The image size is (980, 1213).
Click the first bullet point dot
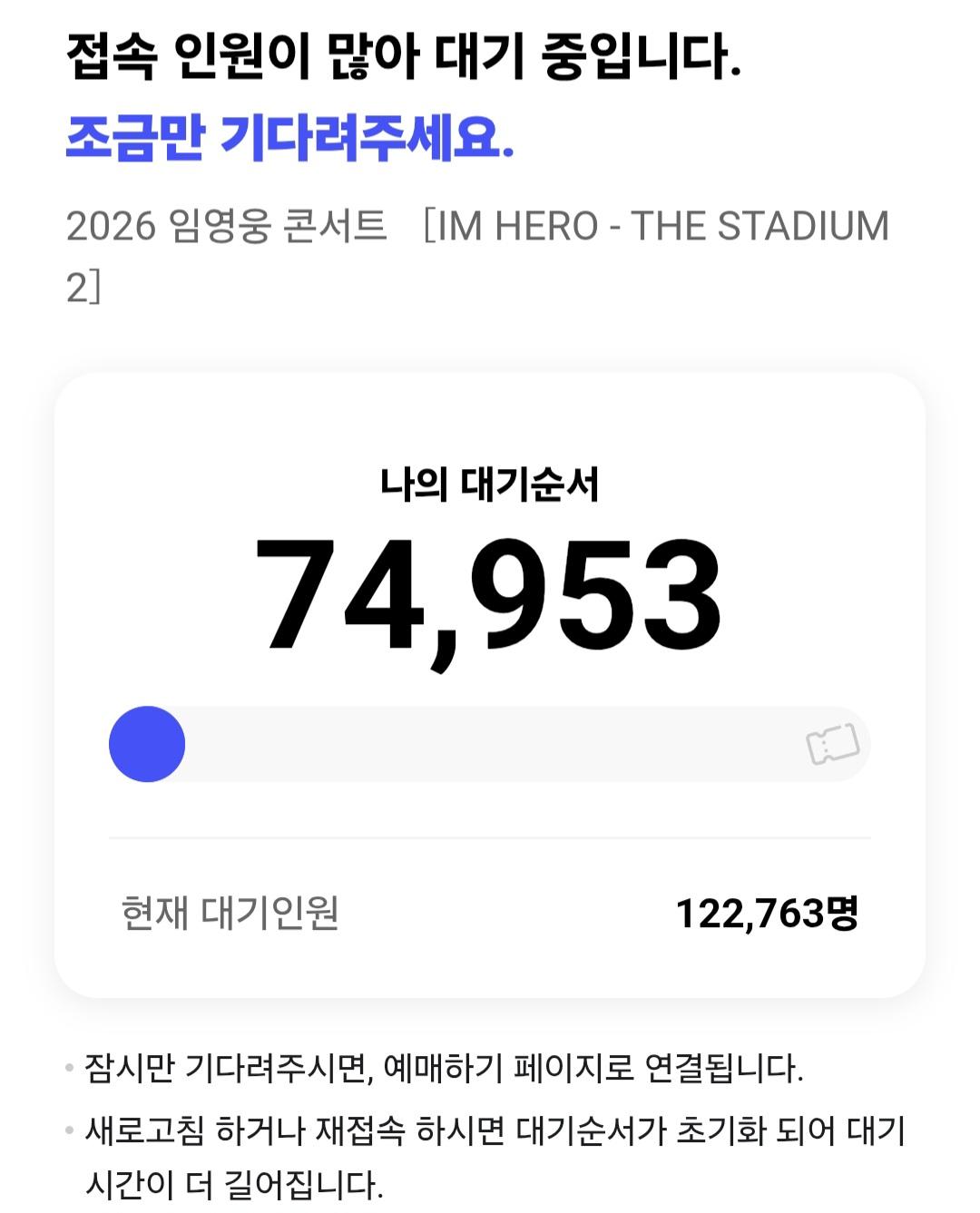[70, 1068]
